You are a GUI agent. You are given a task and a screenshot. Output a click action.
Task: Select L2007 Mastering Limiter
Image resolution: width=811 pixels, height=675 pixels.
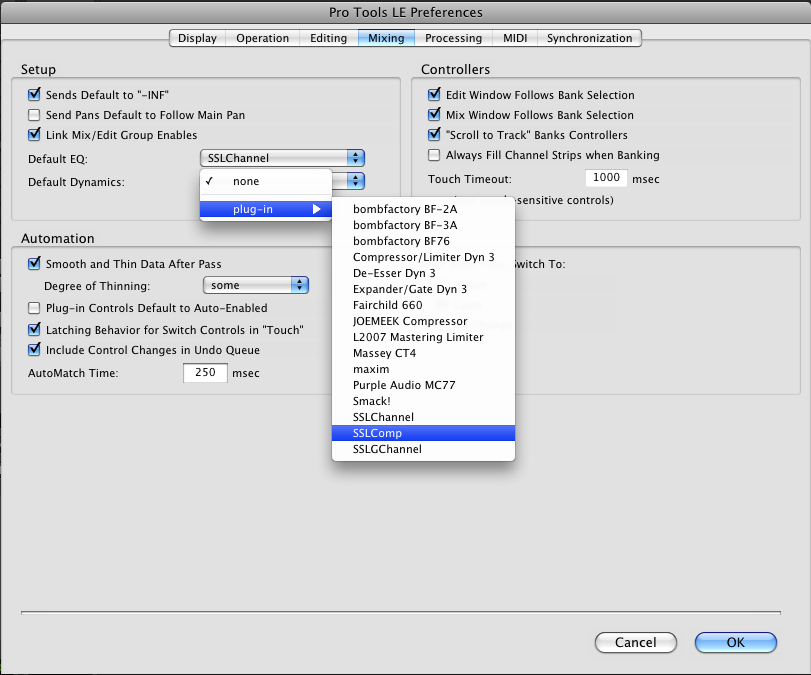point(423,337)
